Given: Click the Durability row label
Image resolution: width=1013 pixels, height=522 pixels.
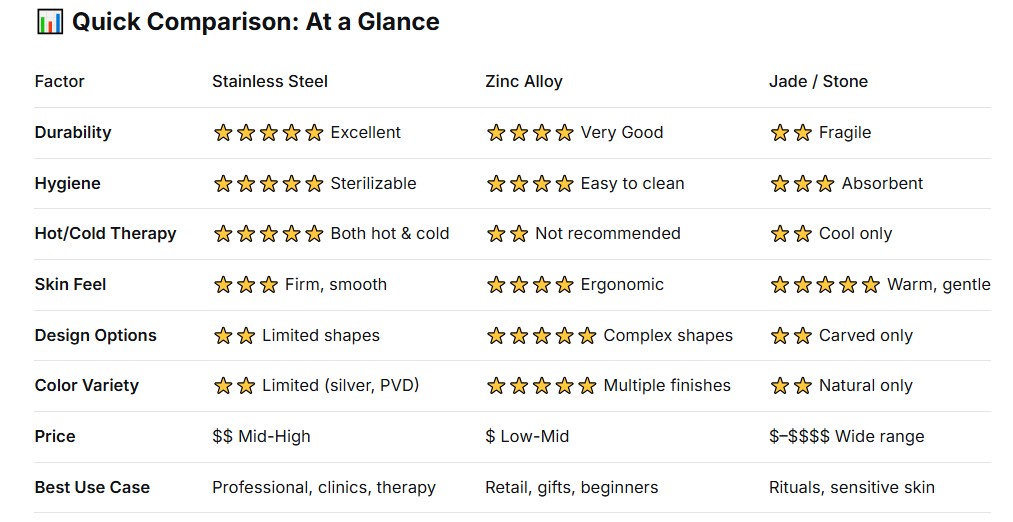Looking at the screenshot, I should 73,132.
